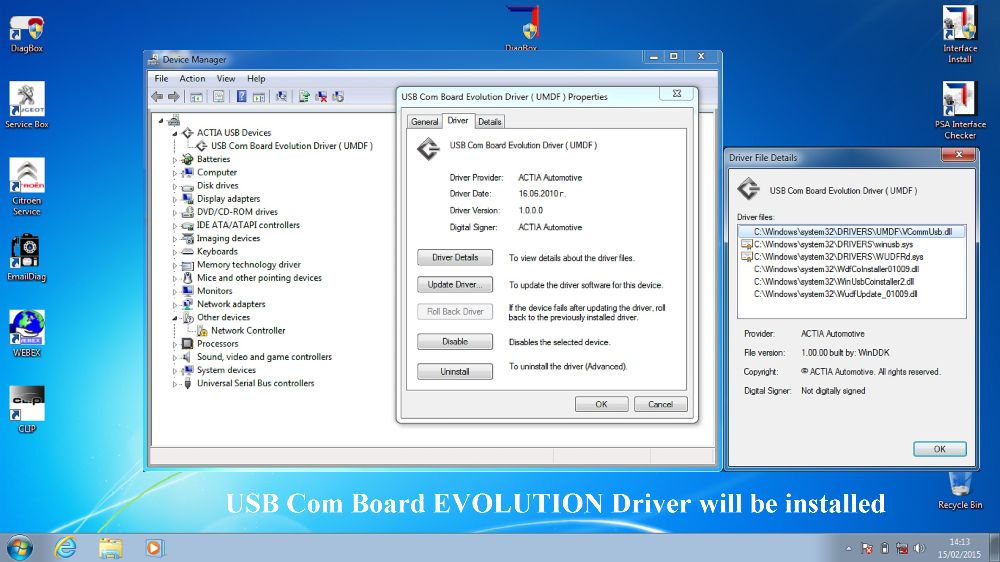
Task: Expand the Batteries node
Action: tap(175, 159)
